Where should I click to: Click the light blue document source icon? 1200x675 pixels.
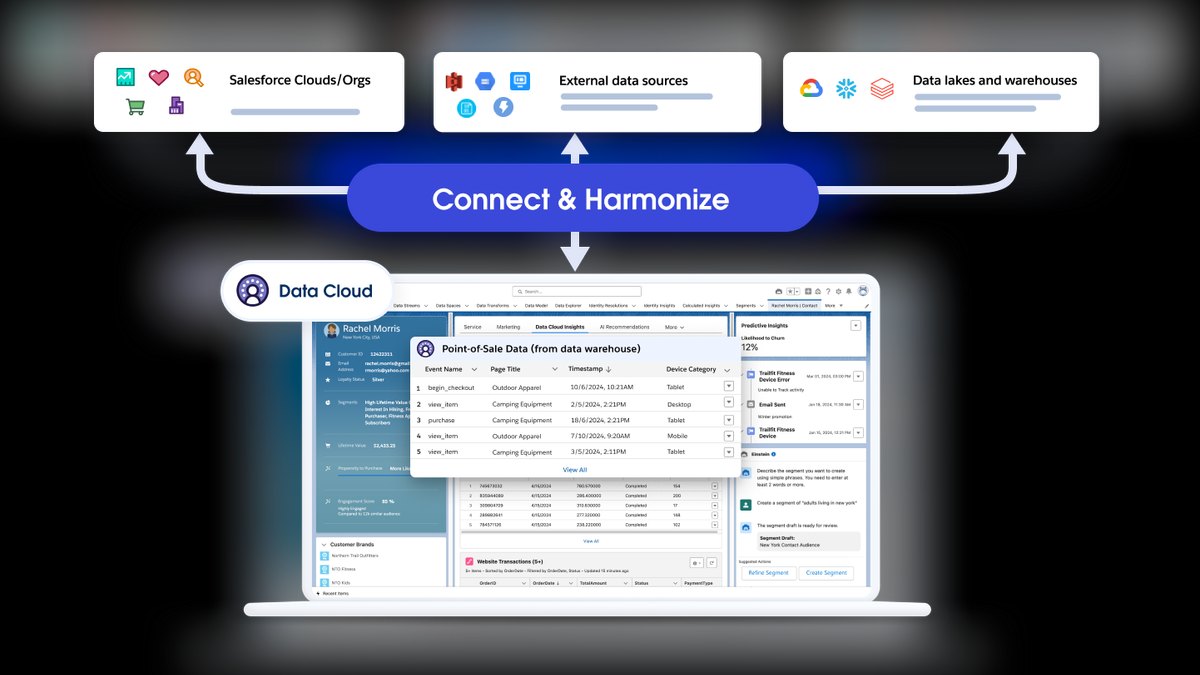tap(466, 108)
